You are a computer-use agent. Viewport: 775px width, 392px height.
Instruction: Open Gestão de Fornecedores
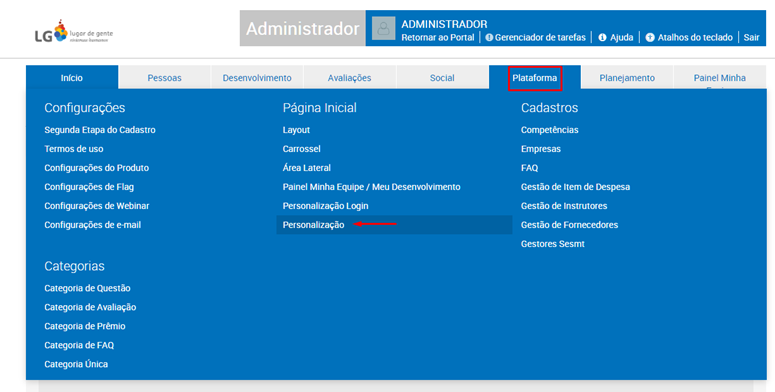[569, 225]
